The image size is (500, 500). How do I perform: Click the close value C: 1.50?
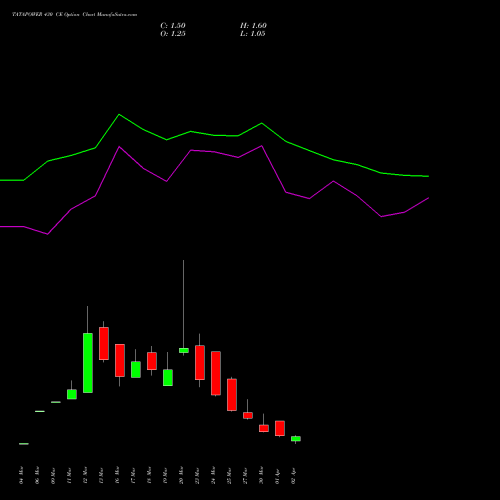tap(173, 26)
